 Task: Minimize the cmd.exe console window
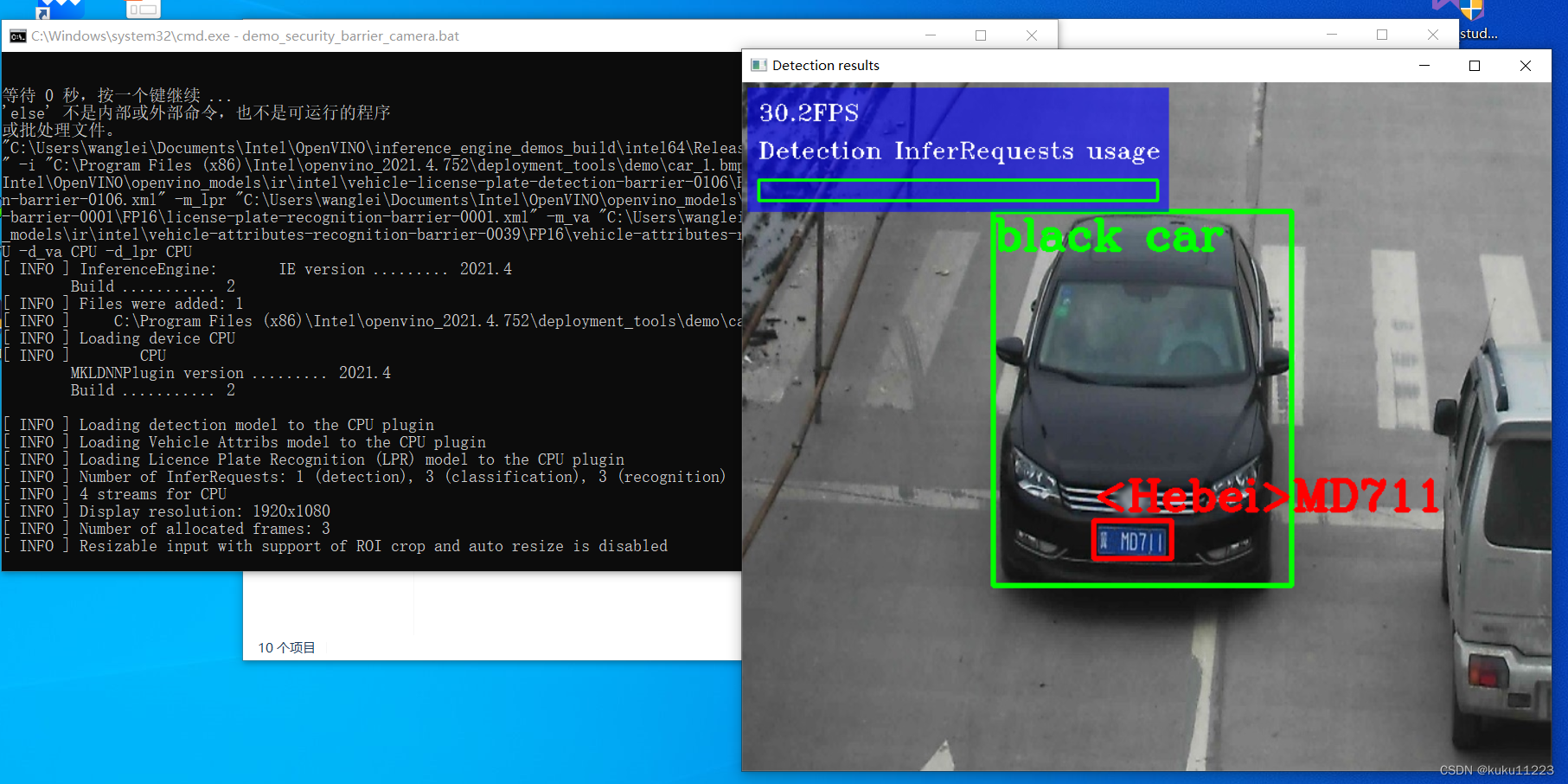(931, 35)
